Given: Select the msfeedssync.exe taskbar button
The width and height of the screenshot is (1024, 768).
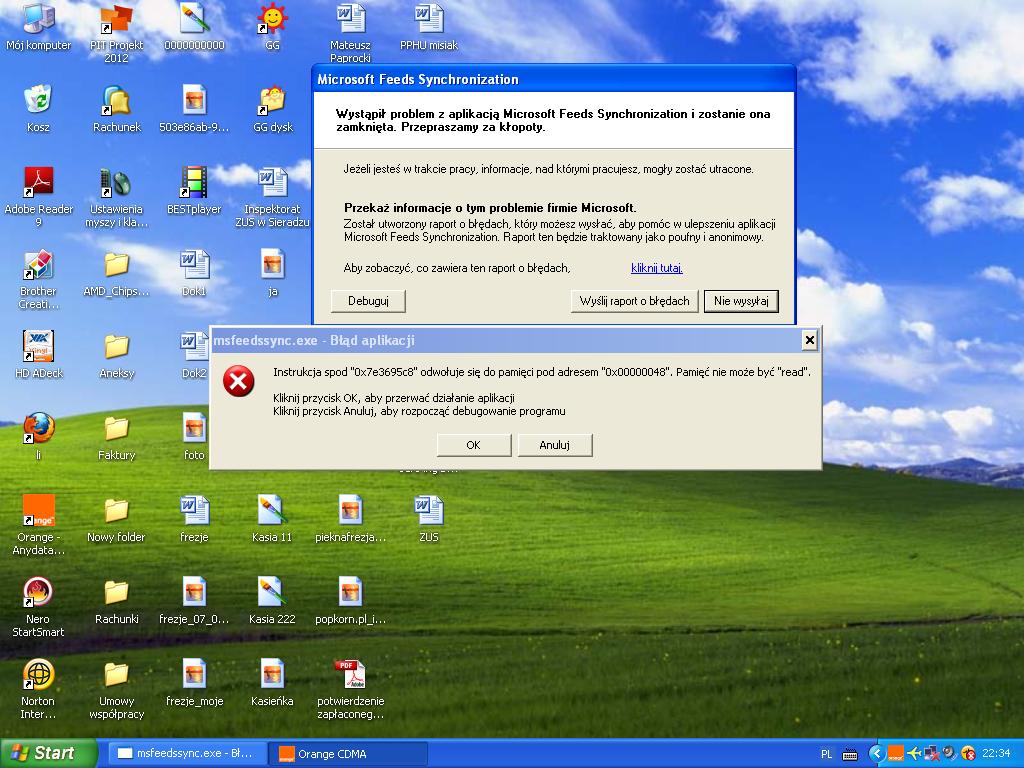Looking at the screenshot, I should (187, 754).
